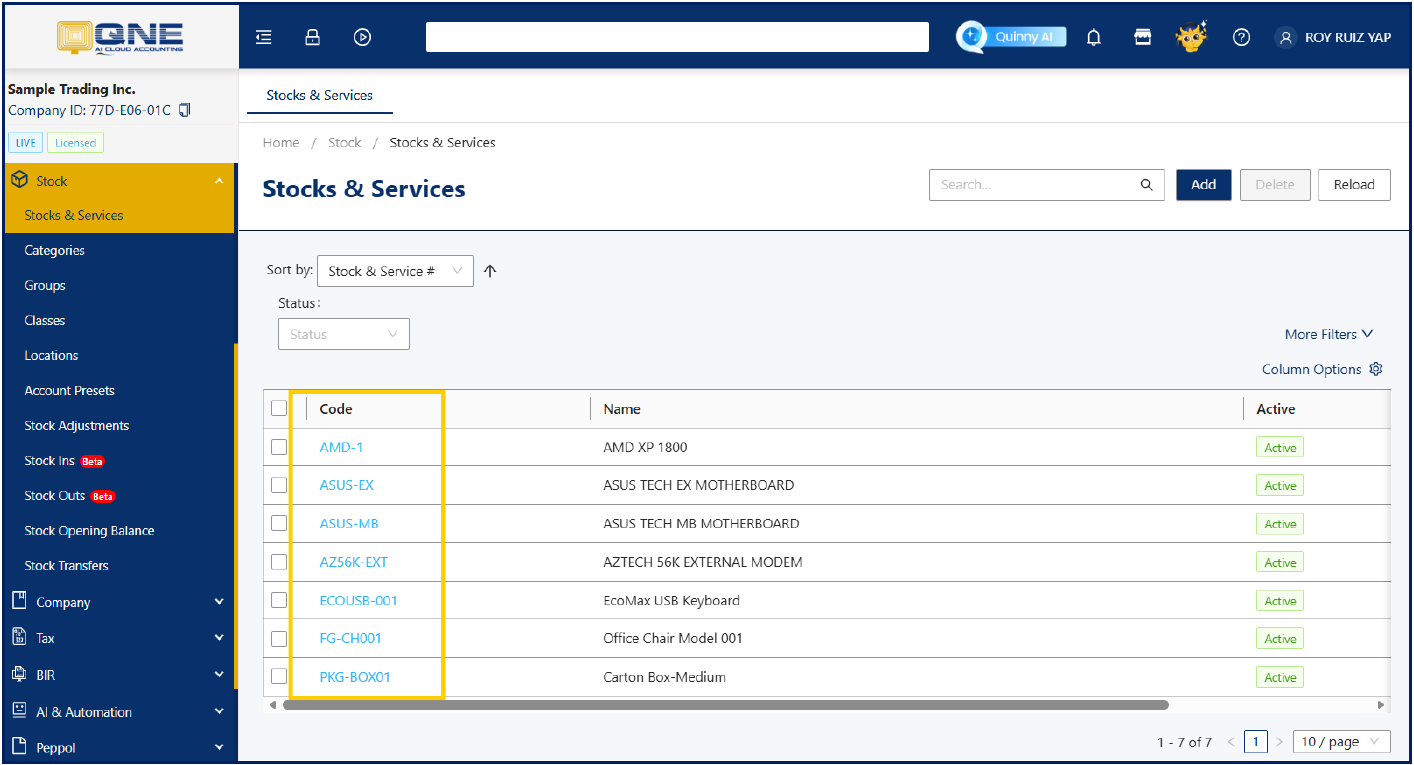The width and height of the screenshot is (1414, 765).
Task: Click page number 1
Action: coord(1256,742)
